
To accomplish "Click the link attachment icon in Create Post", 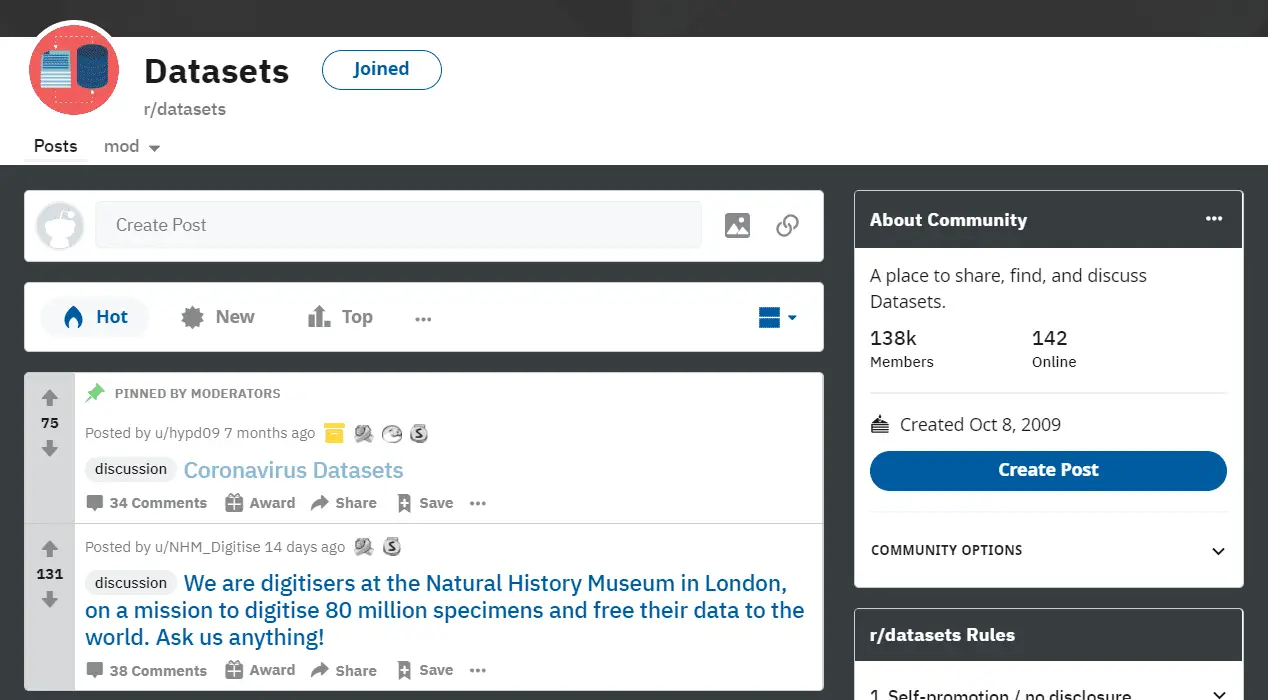I will (x=788, y=226).
